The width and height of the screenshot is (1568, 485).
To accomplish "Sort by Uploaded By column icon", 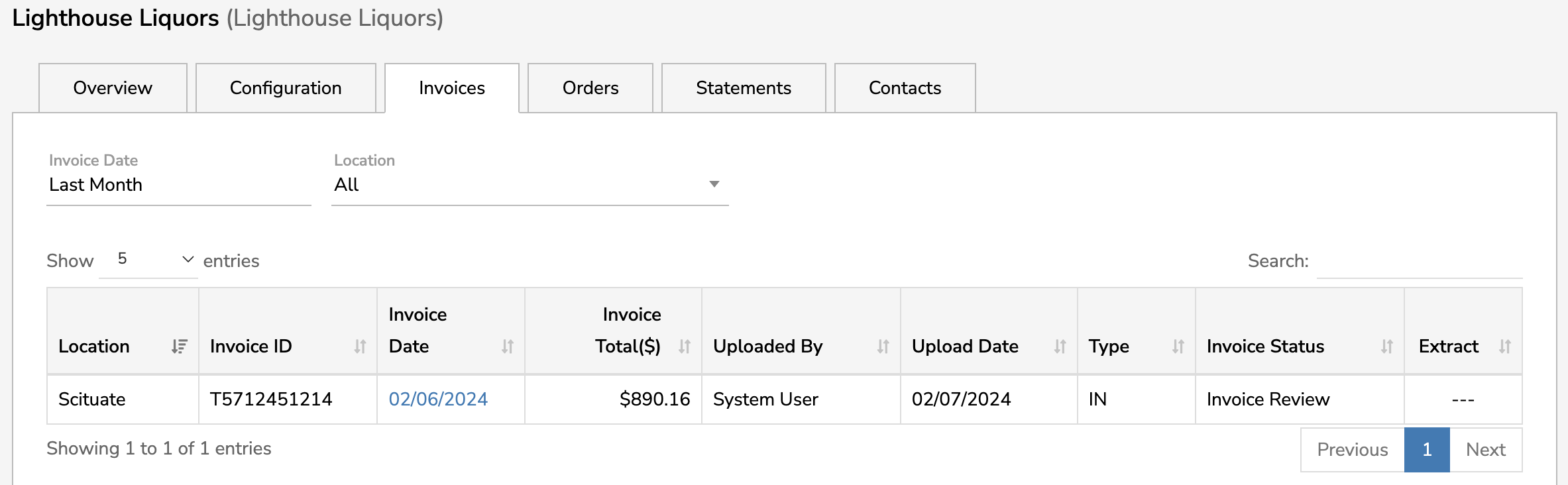I will (883, 347).
